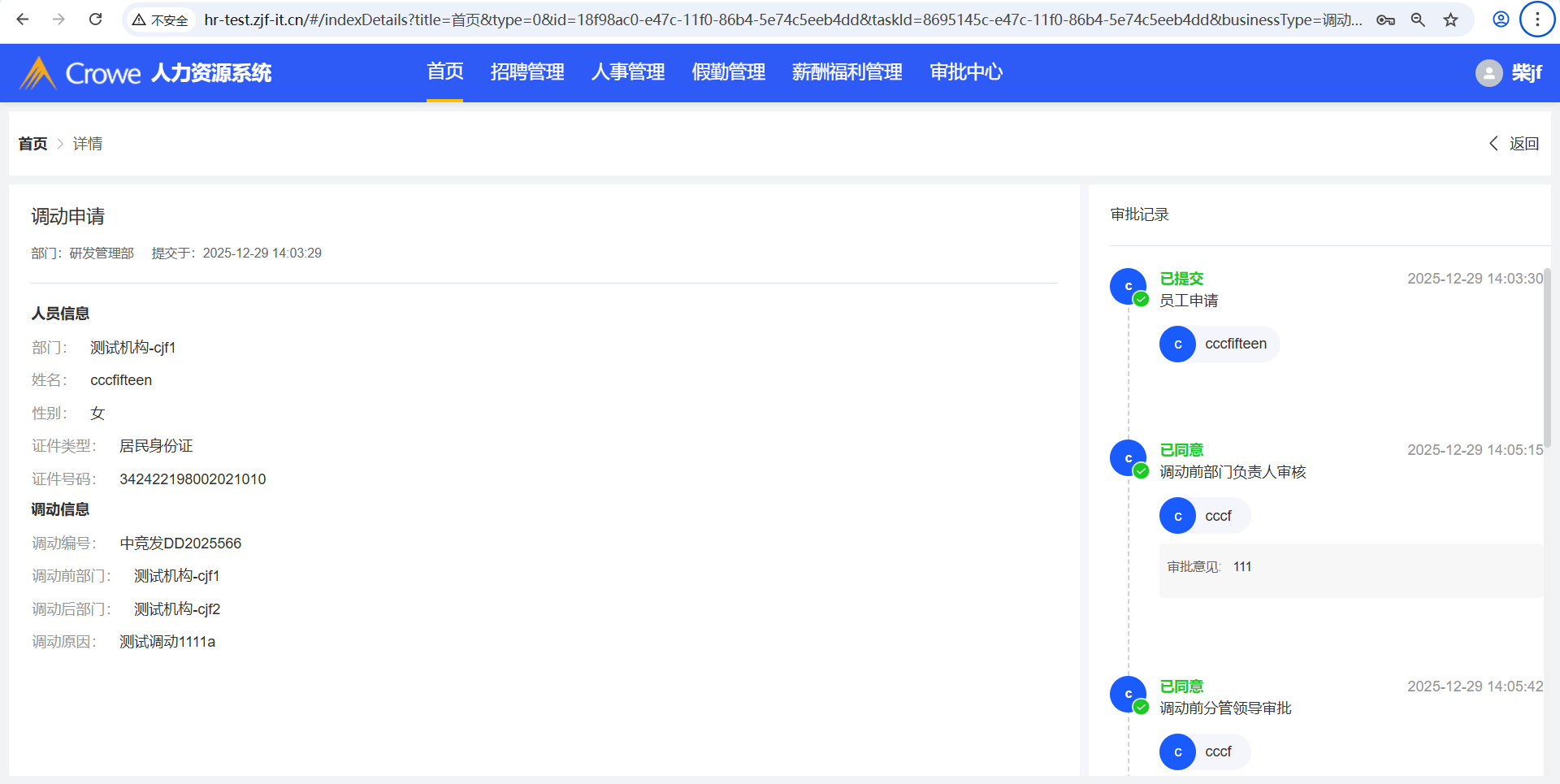Select the 首页 navigation tab
This screenshot has height=784, width=1560.
click(x=444, y=72)
